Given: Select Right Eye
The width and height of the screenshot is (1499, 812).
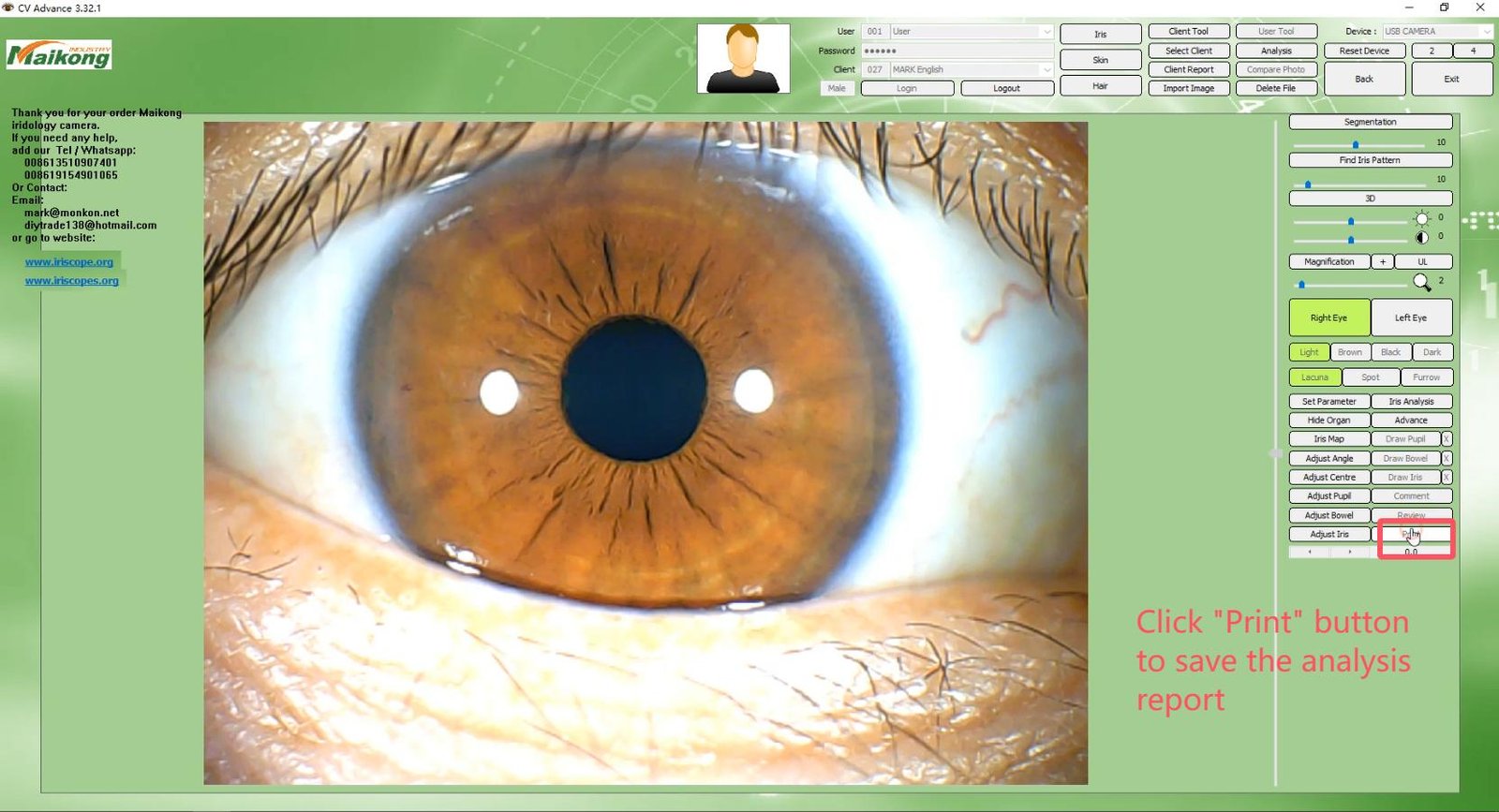Looking at the screenshot, I should click(x=1328, y=317).
